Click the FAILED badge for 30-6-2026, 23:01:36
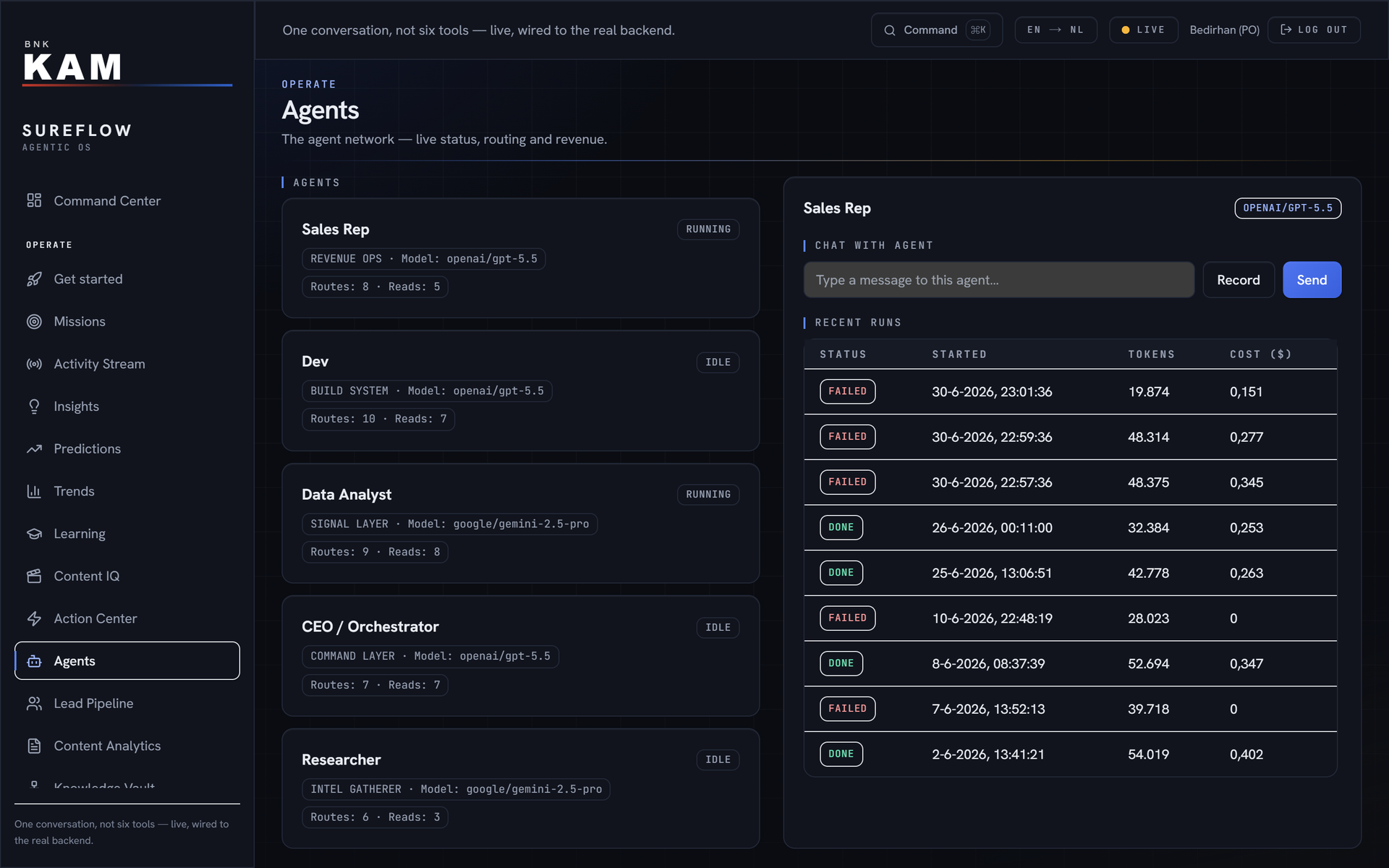The width and height of the screenshot is (1389, 868). (847, 391)
